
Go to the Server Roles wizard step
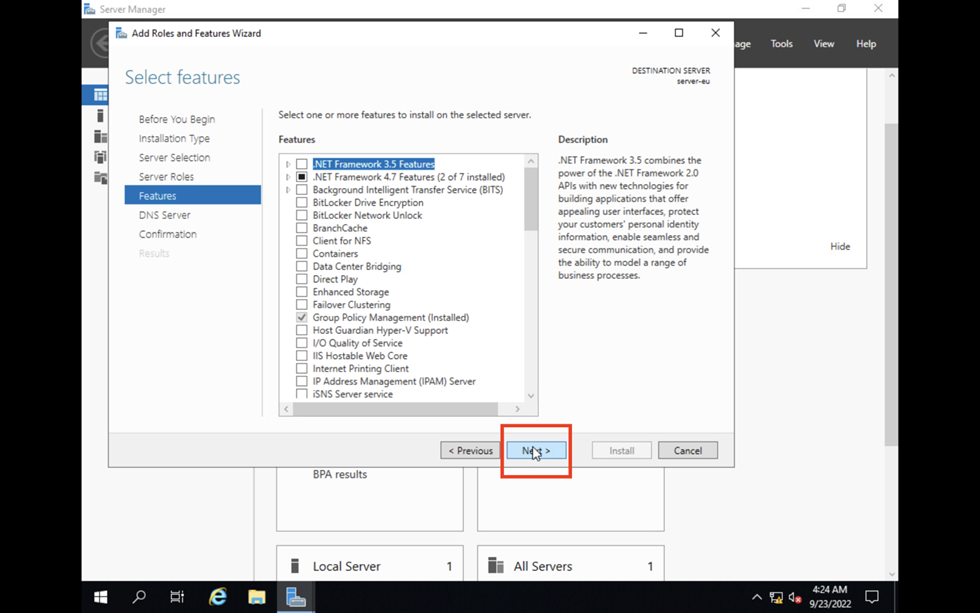point(166,177)
